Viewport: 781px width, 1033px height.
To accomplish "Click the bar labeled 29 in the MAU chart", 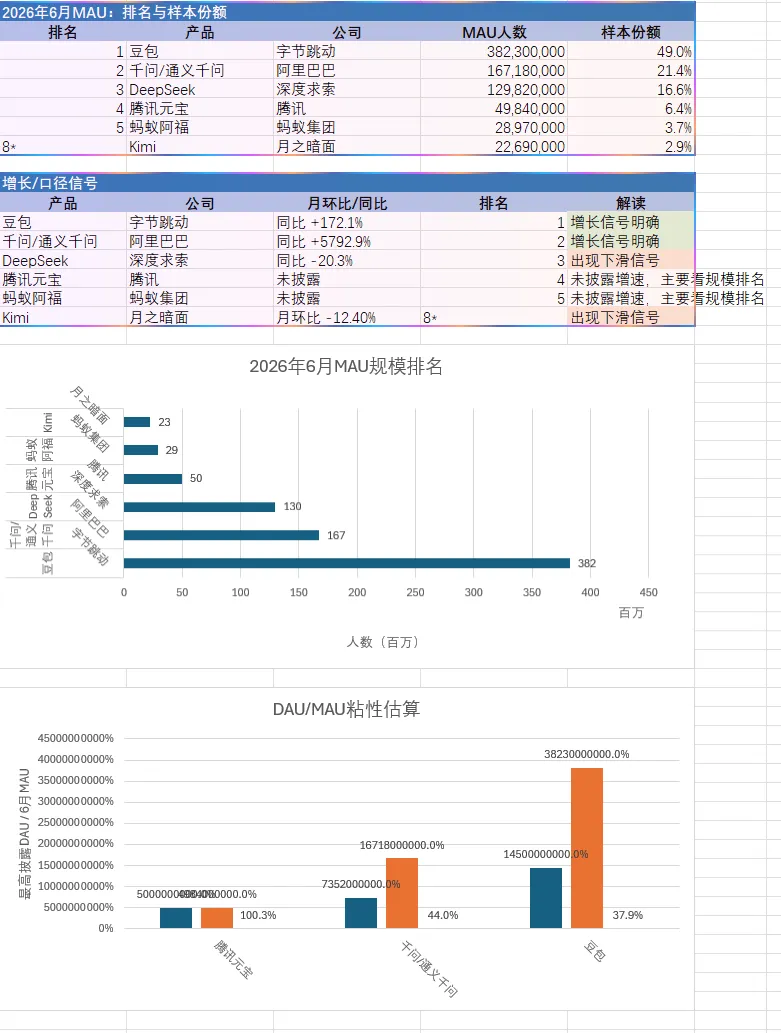I will pos(141,450).
